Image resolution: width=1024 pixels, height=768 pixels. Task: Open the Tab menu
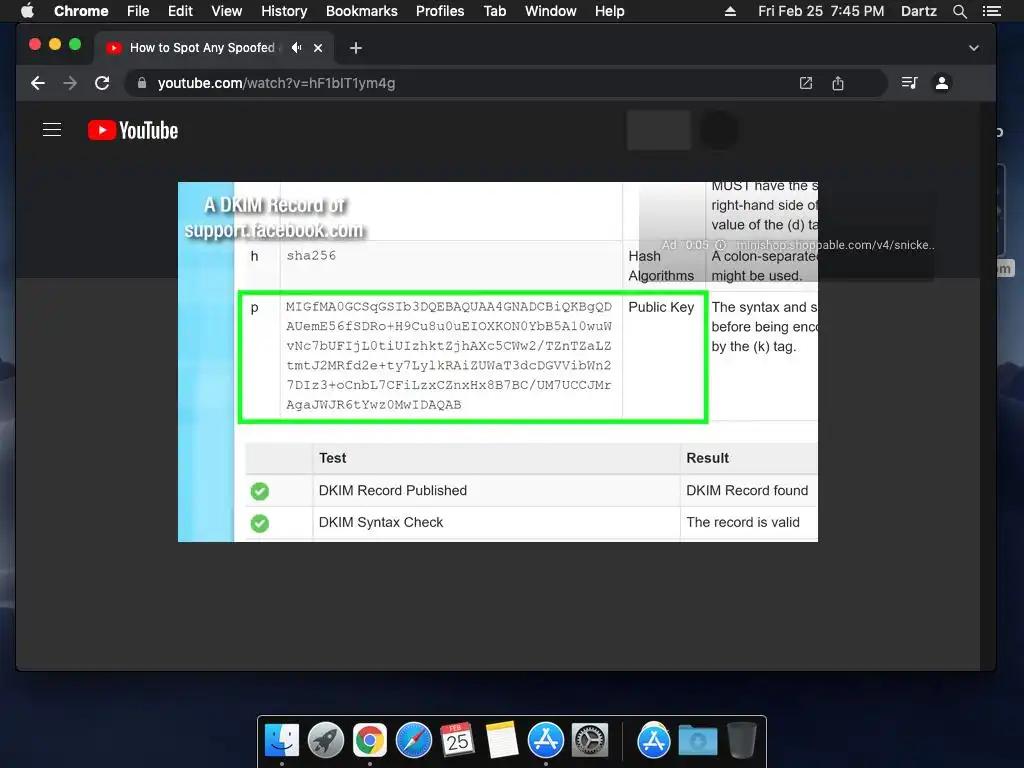pyautogui.click(x=494, y=11)
